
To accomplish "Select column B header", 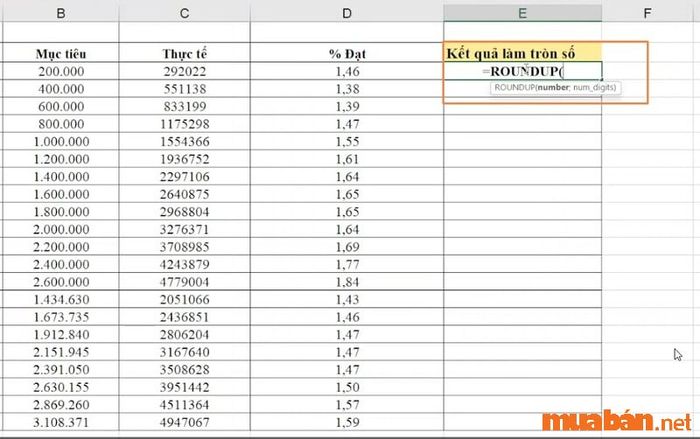I will click(61, 13).
